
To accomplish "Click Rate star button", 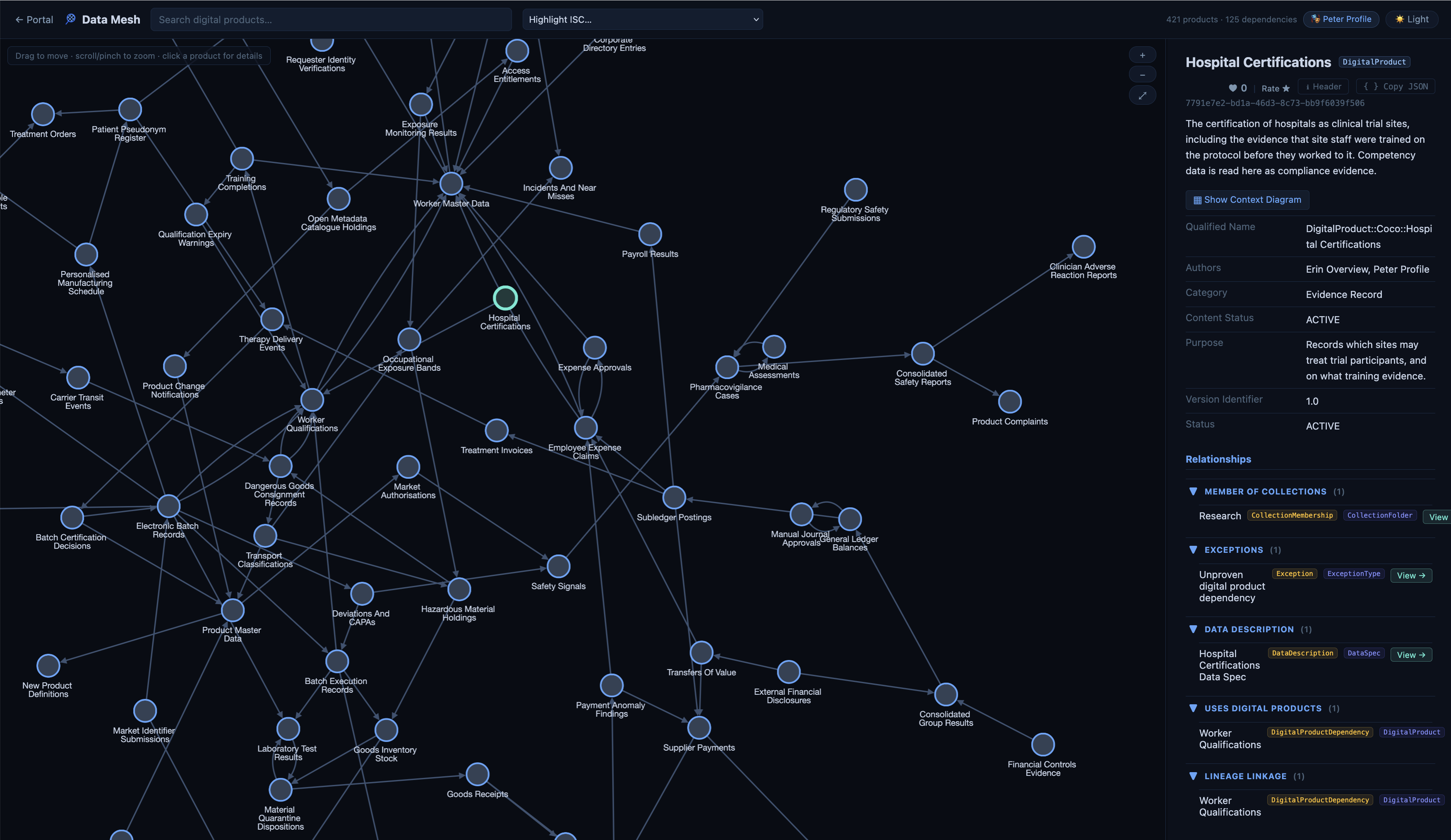I will 1276,88.
